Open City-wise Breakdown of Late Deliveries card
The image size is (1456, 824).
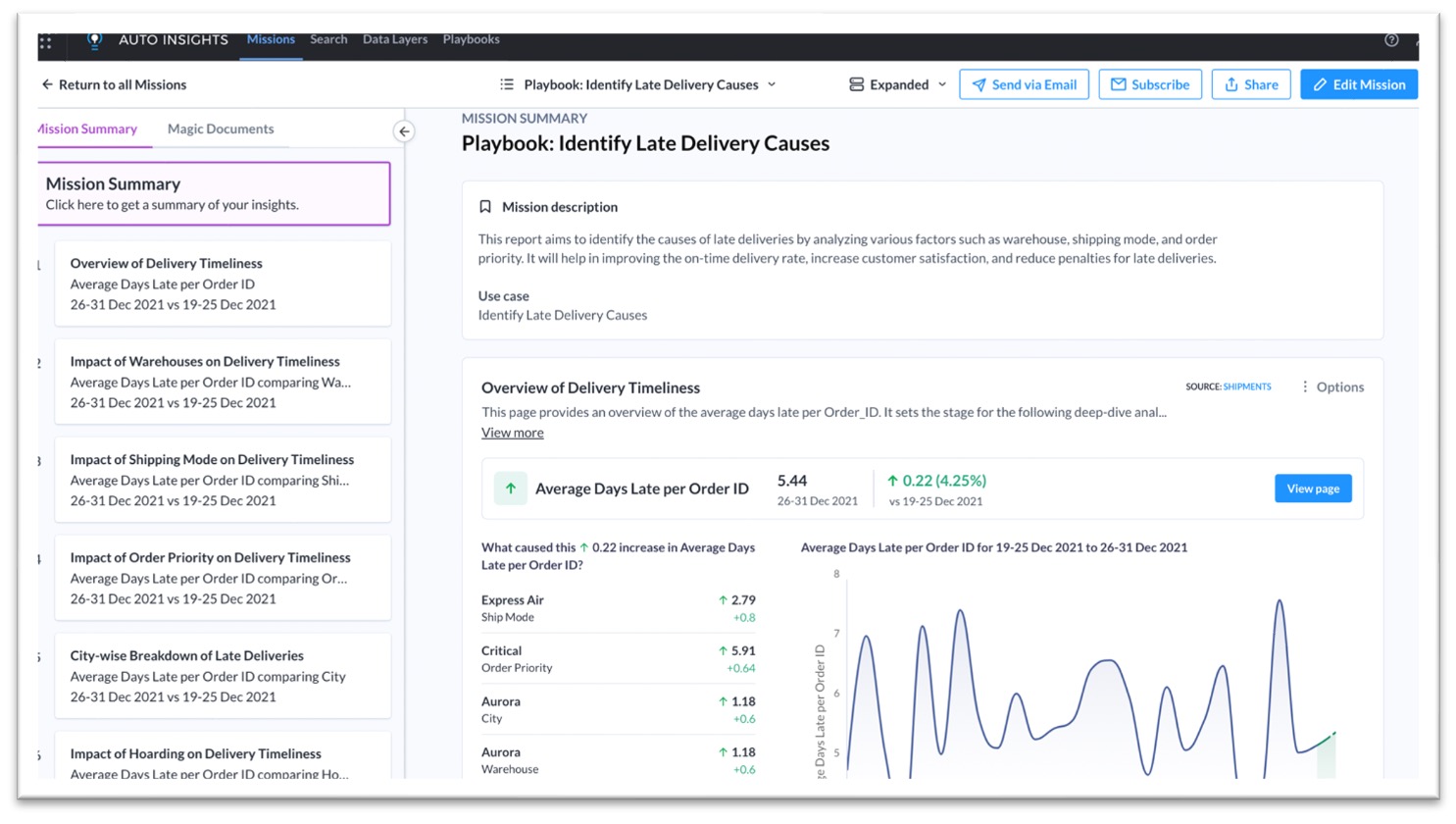(x=223, y=676)
